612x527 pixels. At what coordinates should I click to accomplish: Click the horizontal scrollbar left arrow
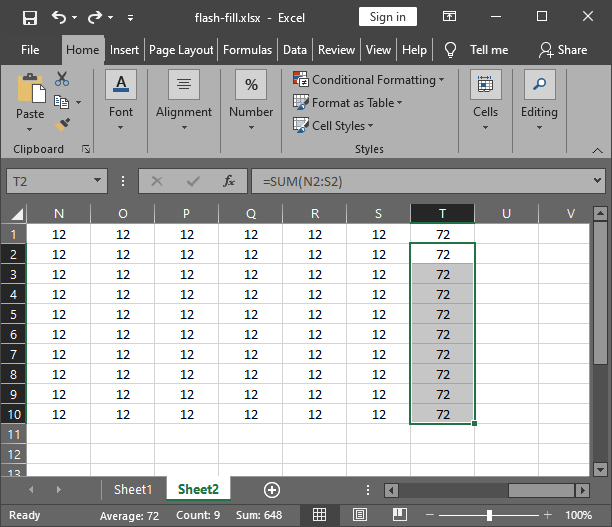pos(391,490)
